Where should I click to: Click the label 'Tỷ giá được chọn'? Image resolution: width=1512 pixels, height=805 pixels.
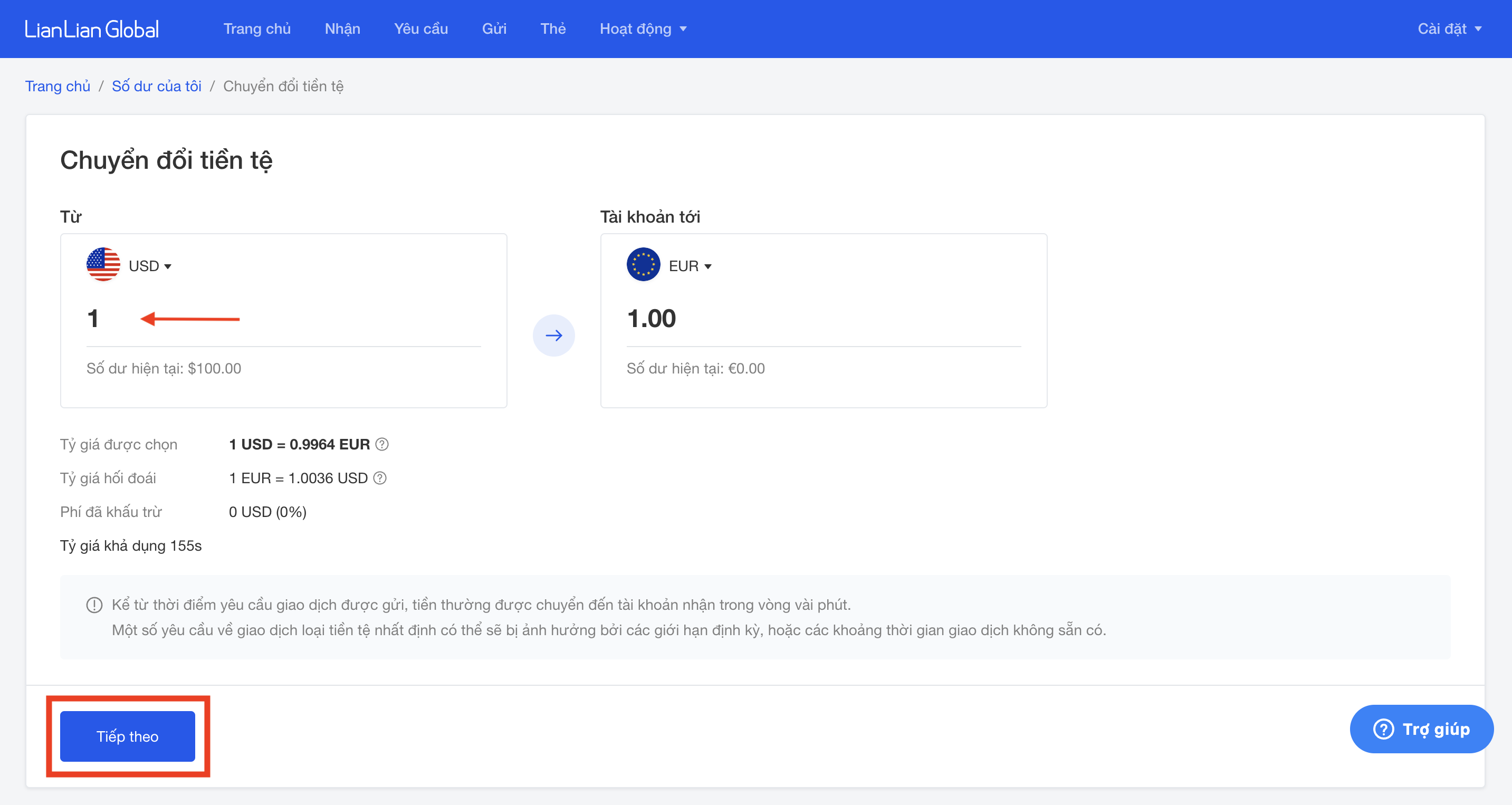point(119,445)
